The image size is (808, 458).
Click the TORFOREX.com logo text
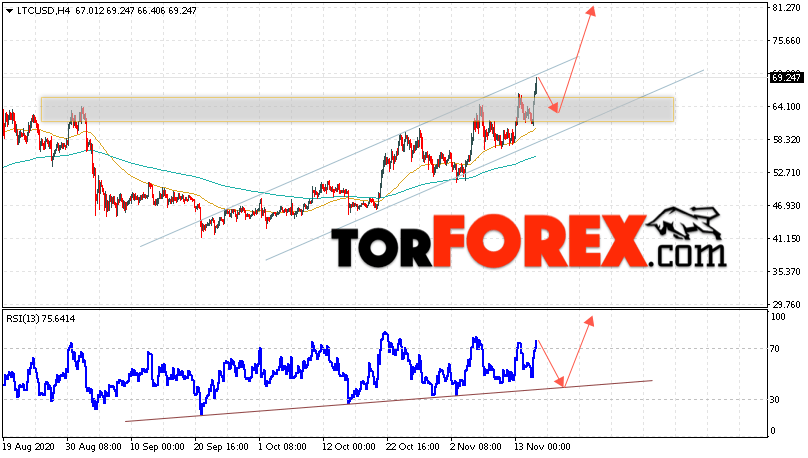click(528, 242)
